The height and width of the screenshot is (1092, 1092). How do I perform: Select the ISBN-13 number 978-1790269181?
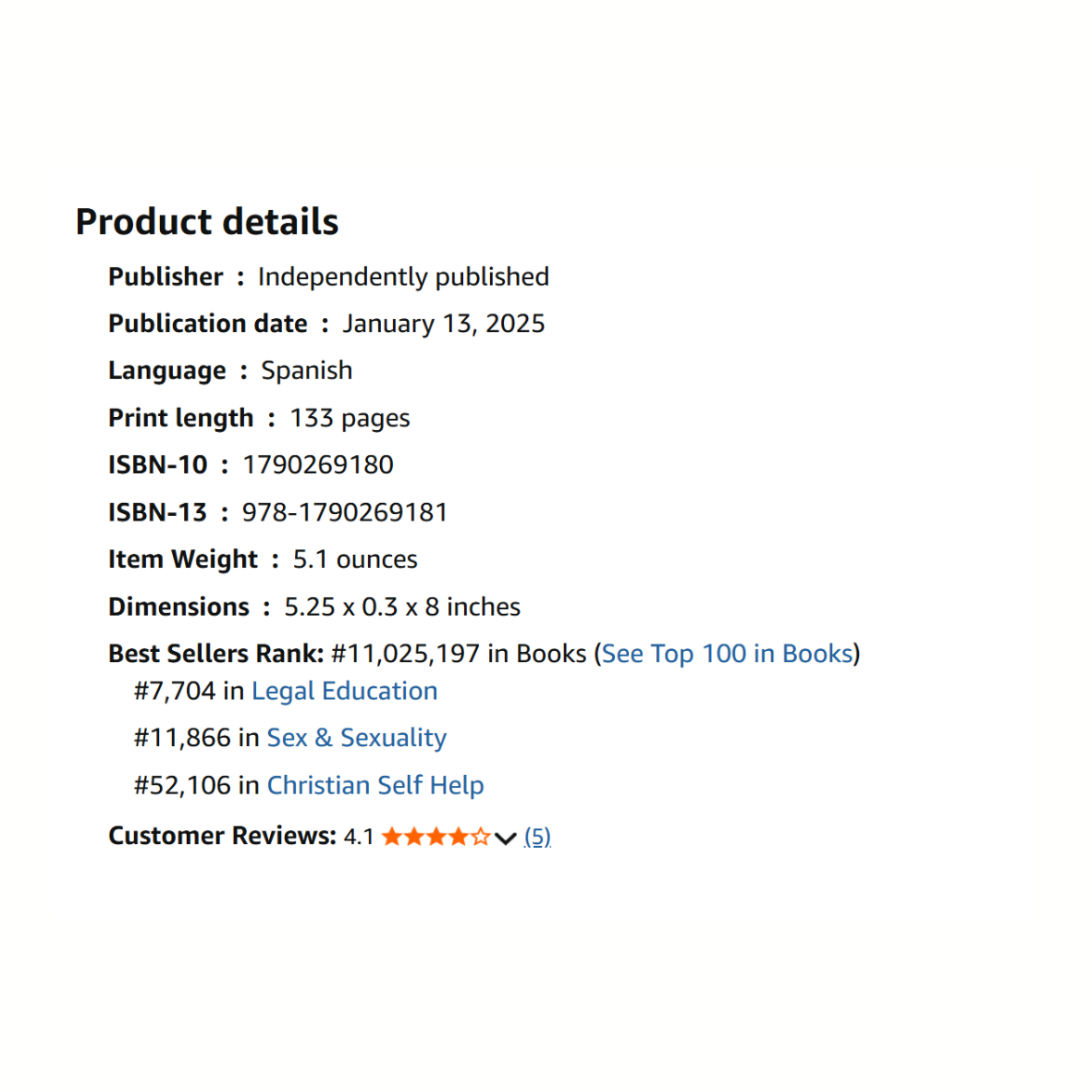pyautogui.click(x=345, y=512)
